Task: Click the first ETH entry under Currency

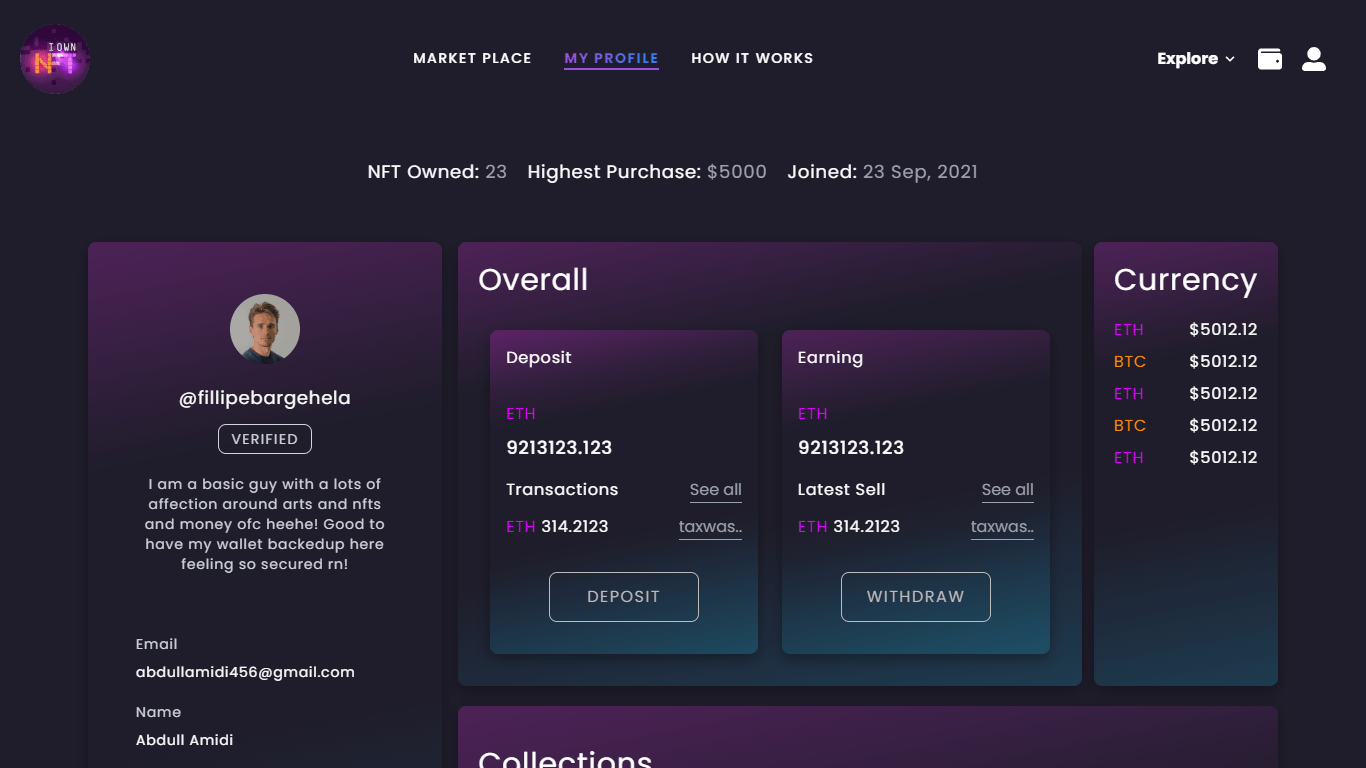Action: (x=1127, y=329)
